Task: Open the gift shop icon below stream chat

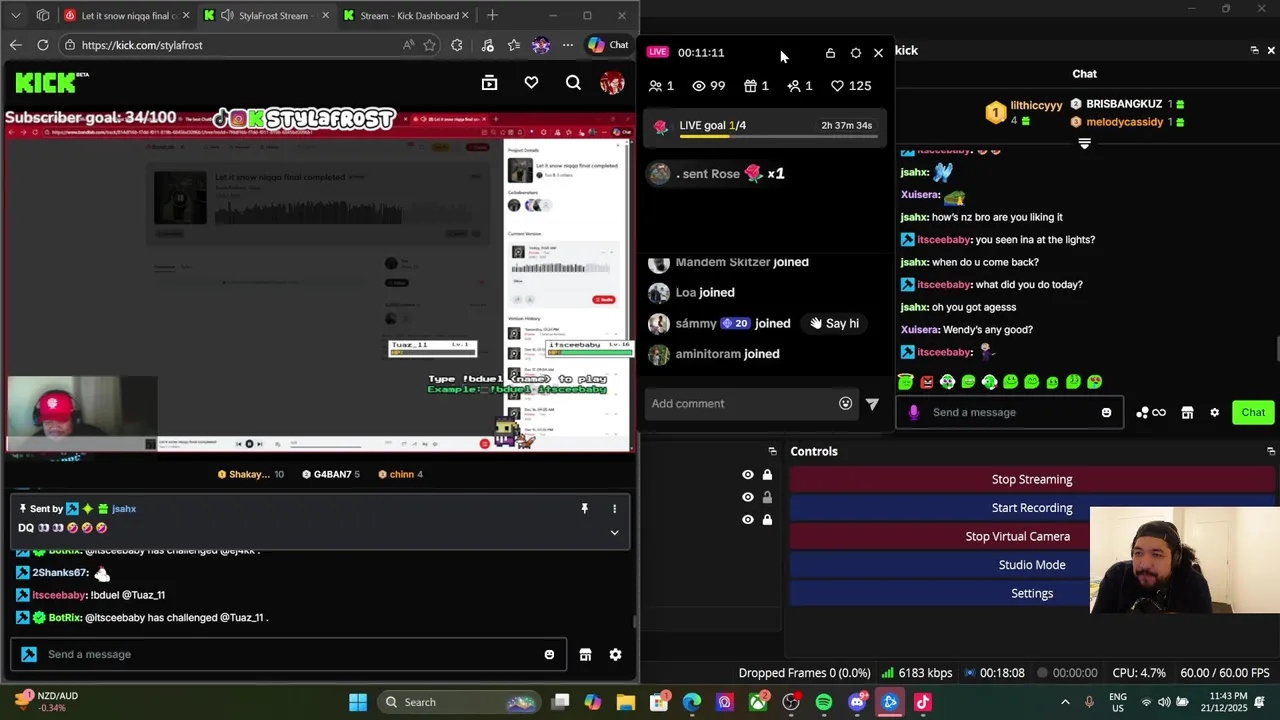Action: pyautogui.click(x=585, y=654)
